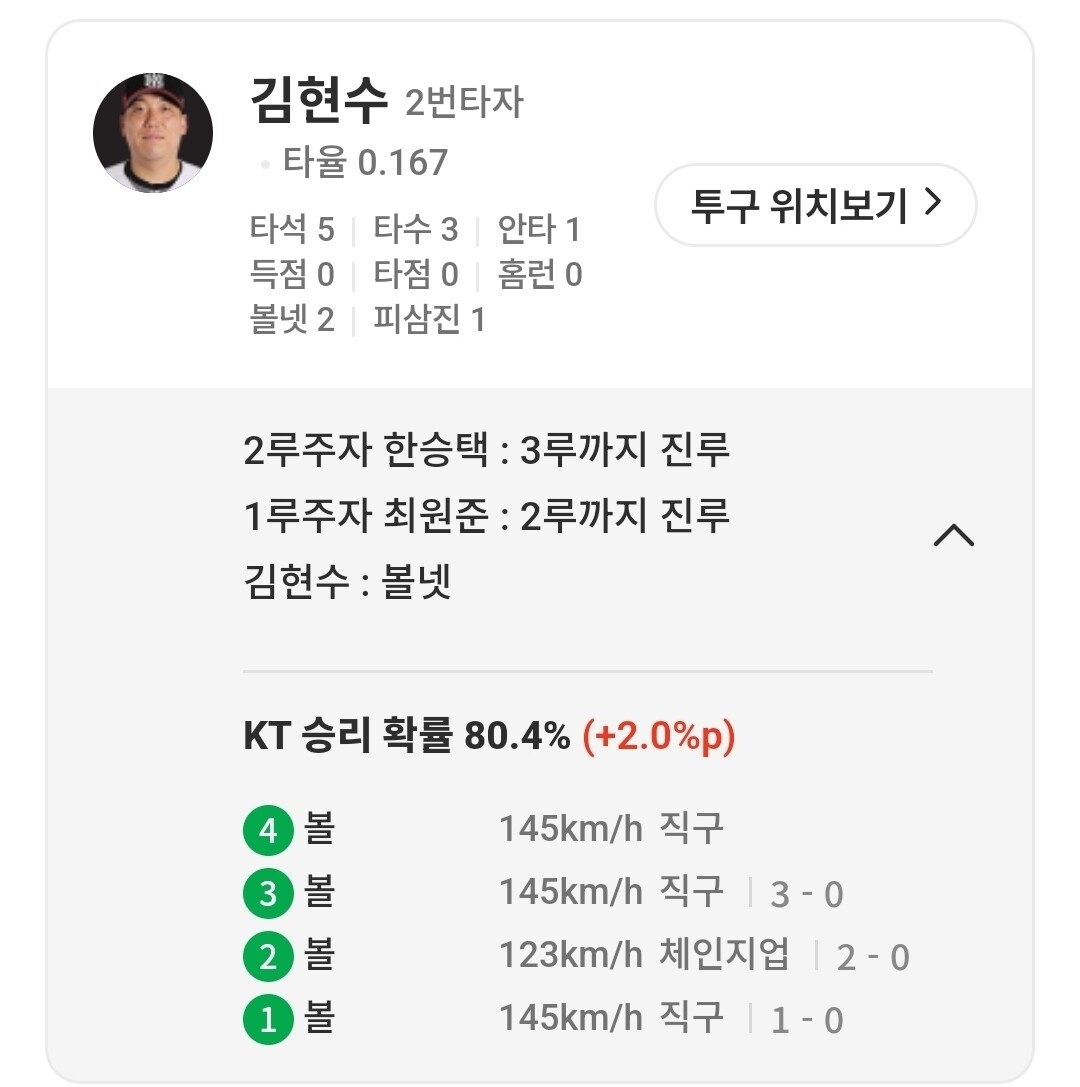Click the 2번타자 batting order label
Image resolution: width=1080 pixels, height=1087 pixels.
464,102
